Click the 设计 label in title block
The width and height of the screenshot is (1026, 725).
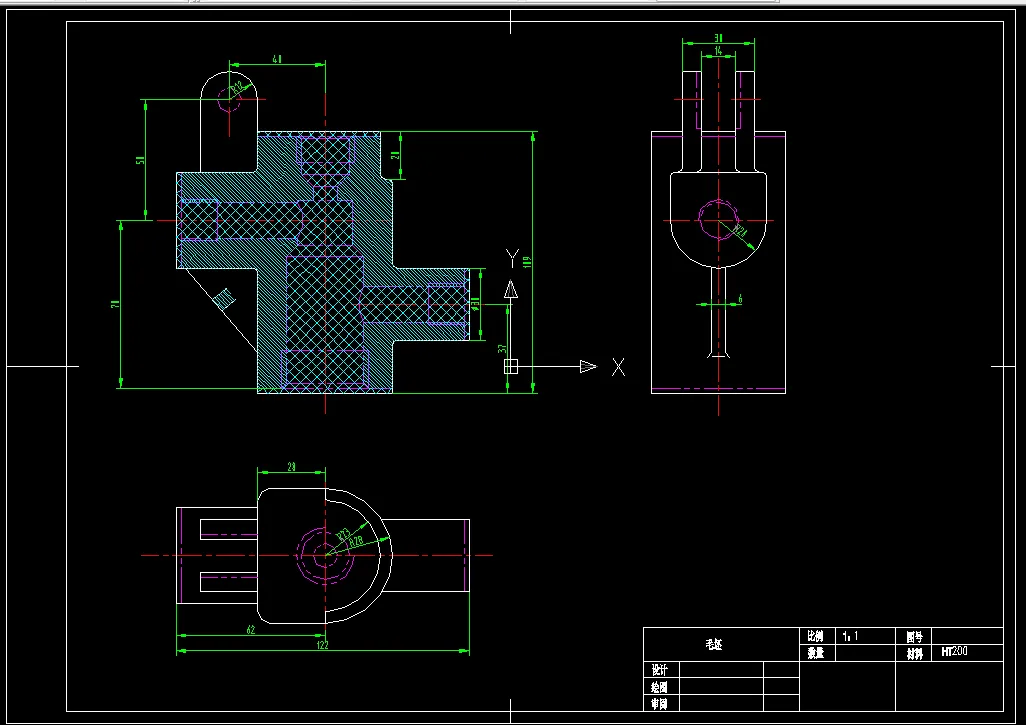point(659,670)
